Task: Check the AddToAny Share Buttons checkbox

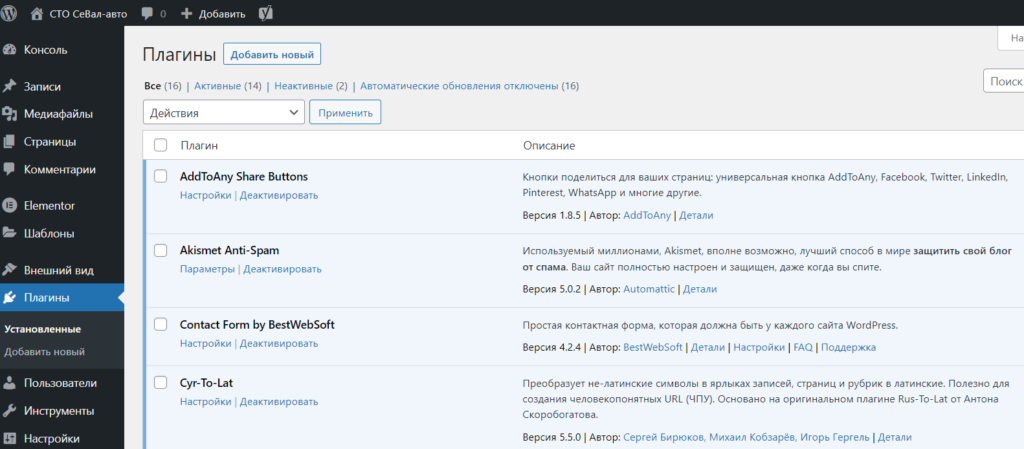Action: click(160, 176)
